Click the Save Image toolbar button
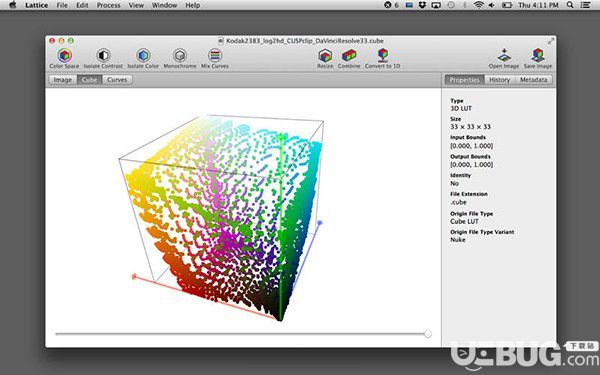600x375 pixels. pyautogui.click(x=538, y=55)
